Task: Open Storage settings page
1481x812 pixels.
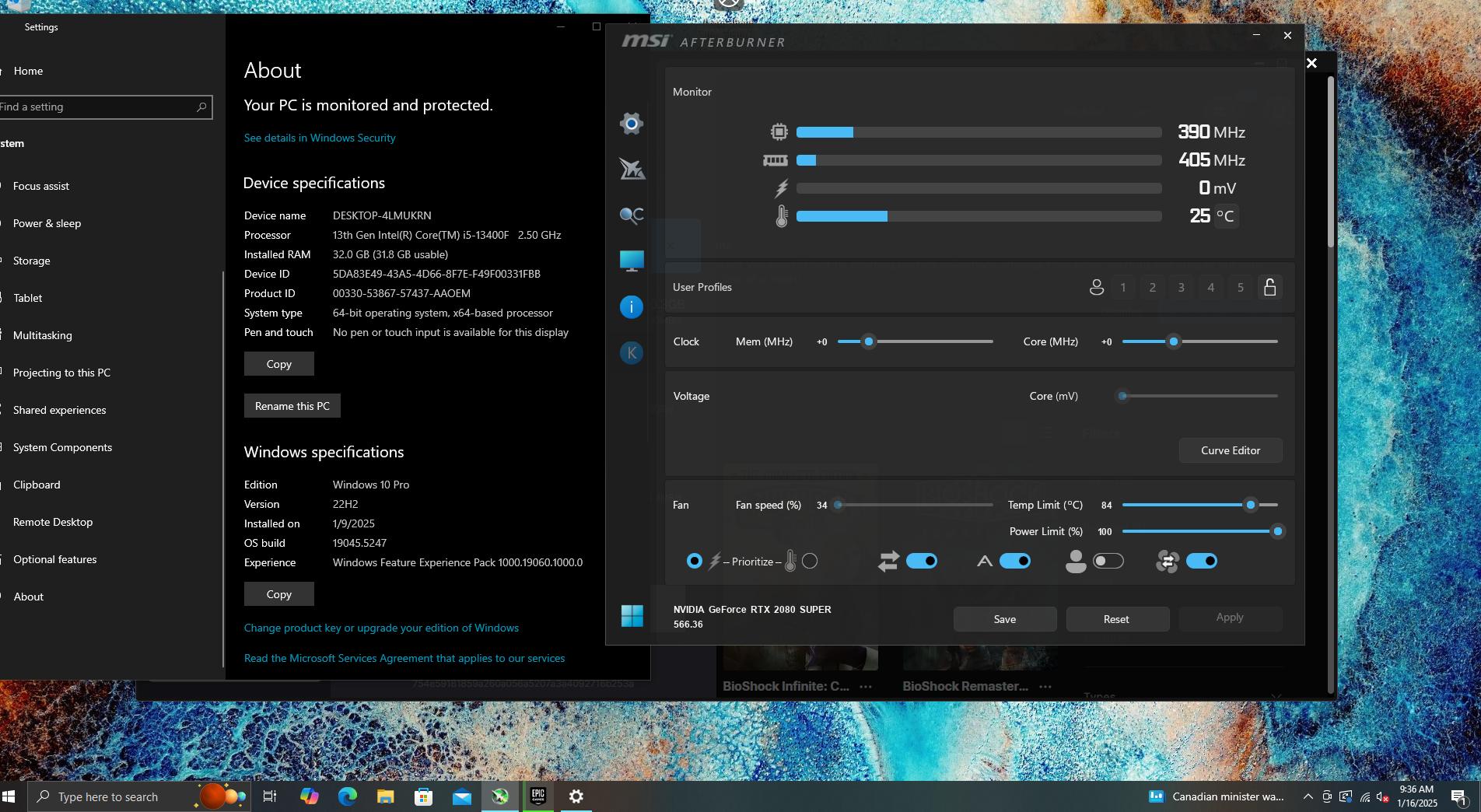Action: click(31, 261)
